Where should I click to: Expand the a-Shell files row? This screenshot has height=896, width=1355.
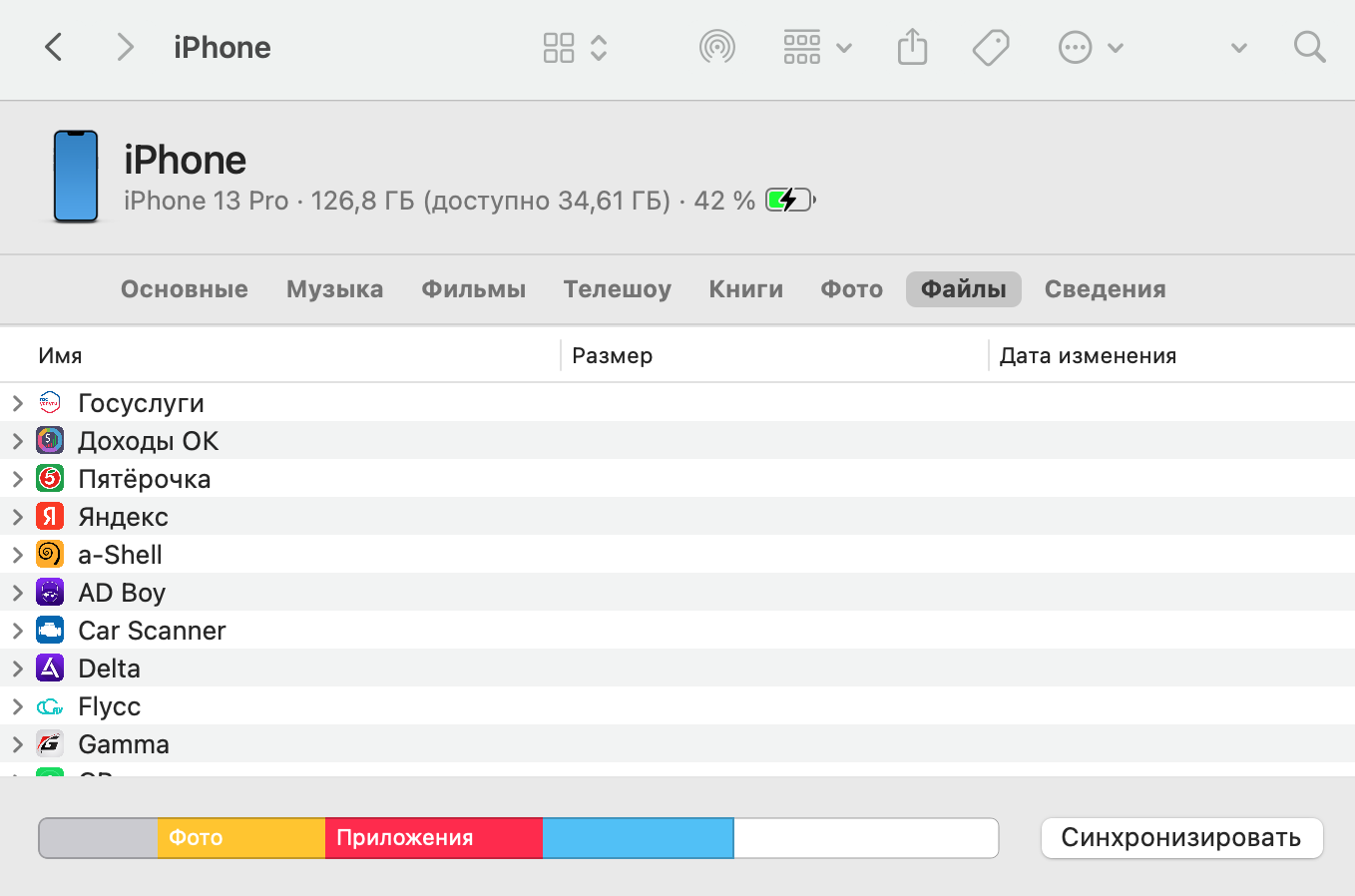pos(17,555)
